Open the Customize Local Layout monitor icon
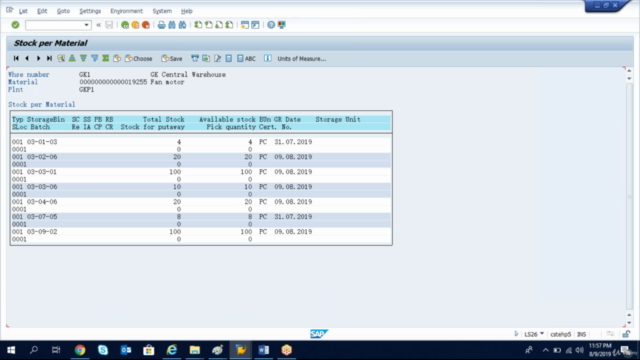The height and width of the screenshot is (360, 640). click(282, 25)
